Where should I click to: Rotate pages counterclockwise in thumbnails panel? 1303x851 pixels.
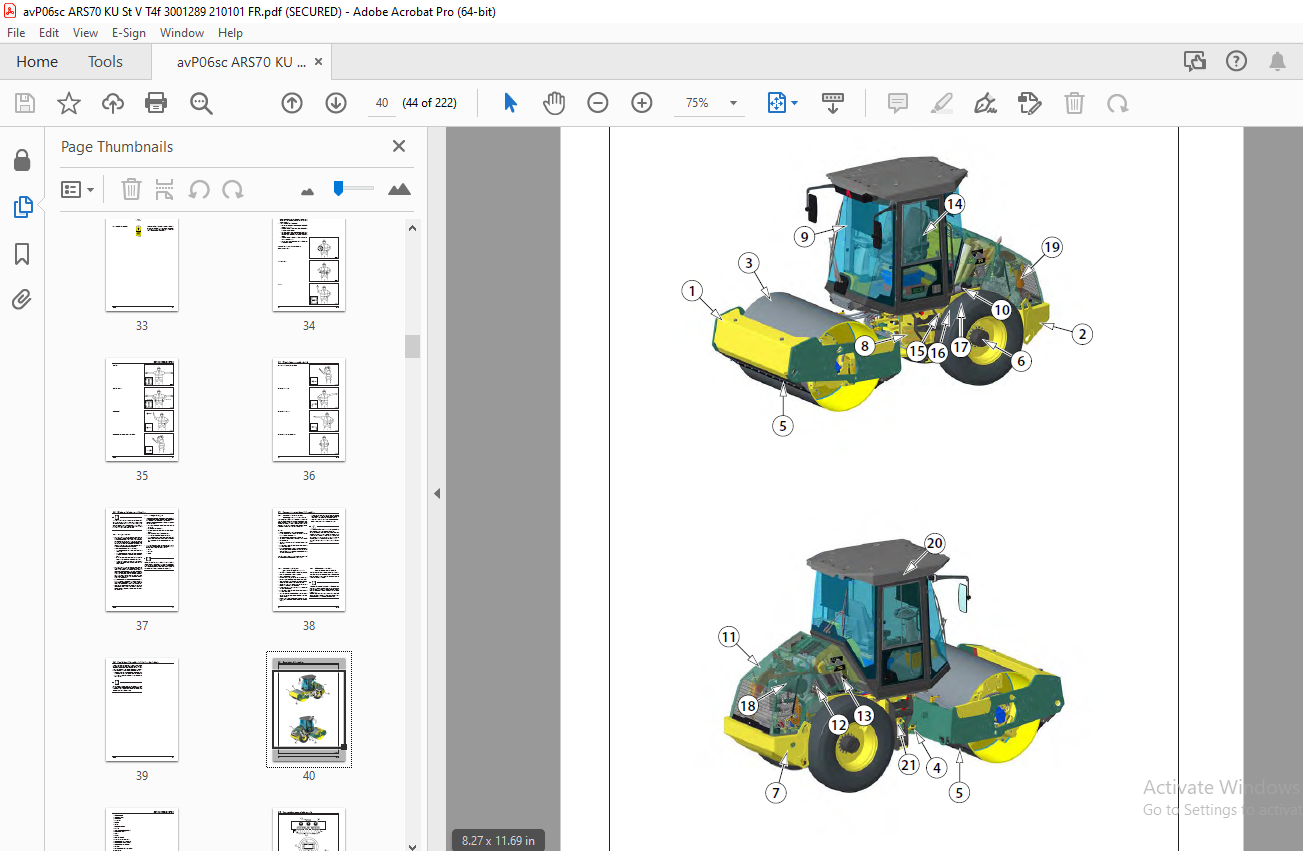[199, 189]
